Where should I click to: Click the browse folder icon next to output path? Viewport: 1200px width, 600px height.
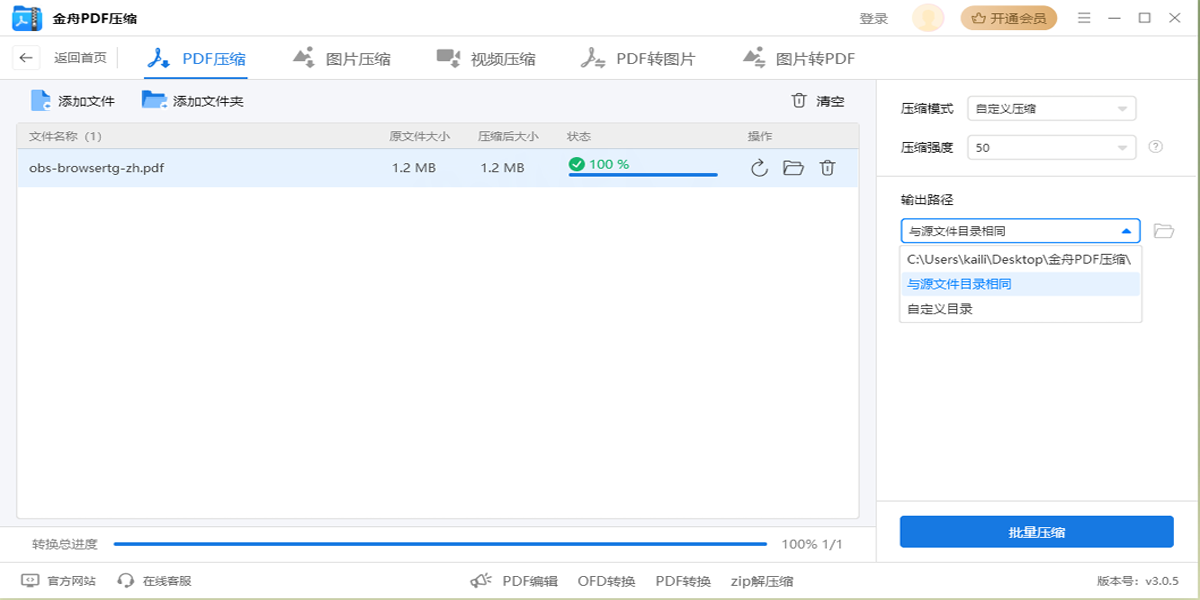click(x=1163, y=231)
